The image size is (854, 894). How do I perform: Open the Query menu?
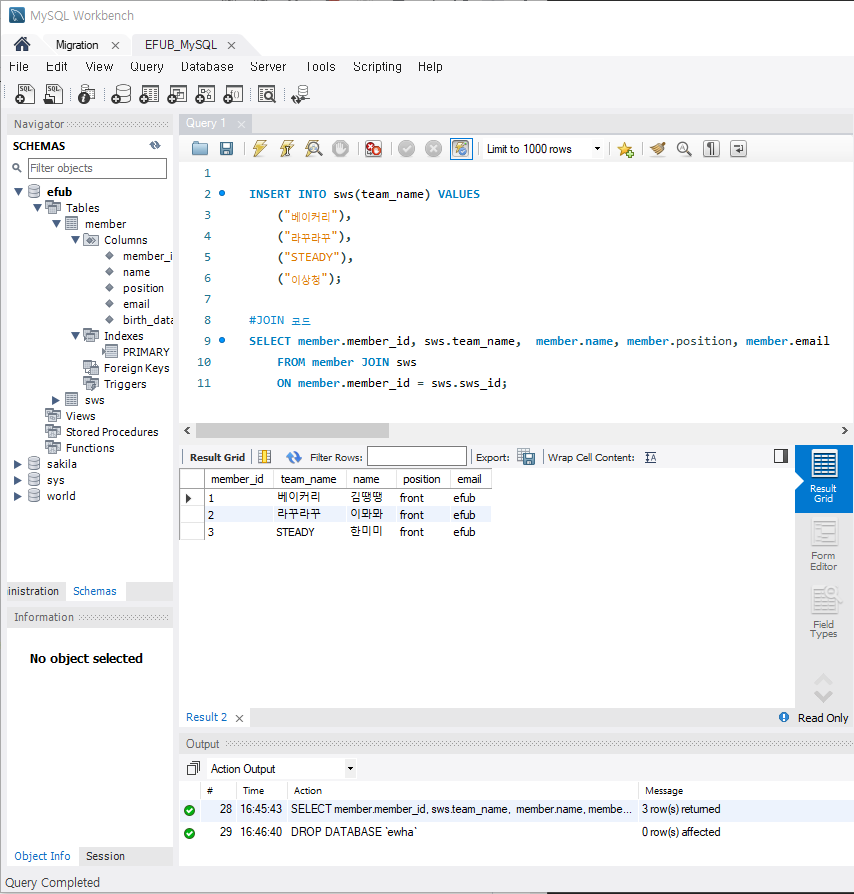tap(147, 67)
